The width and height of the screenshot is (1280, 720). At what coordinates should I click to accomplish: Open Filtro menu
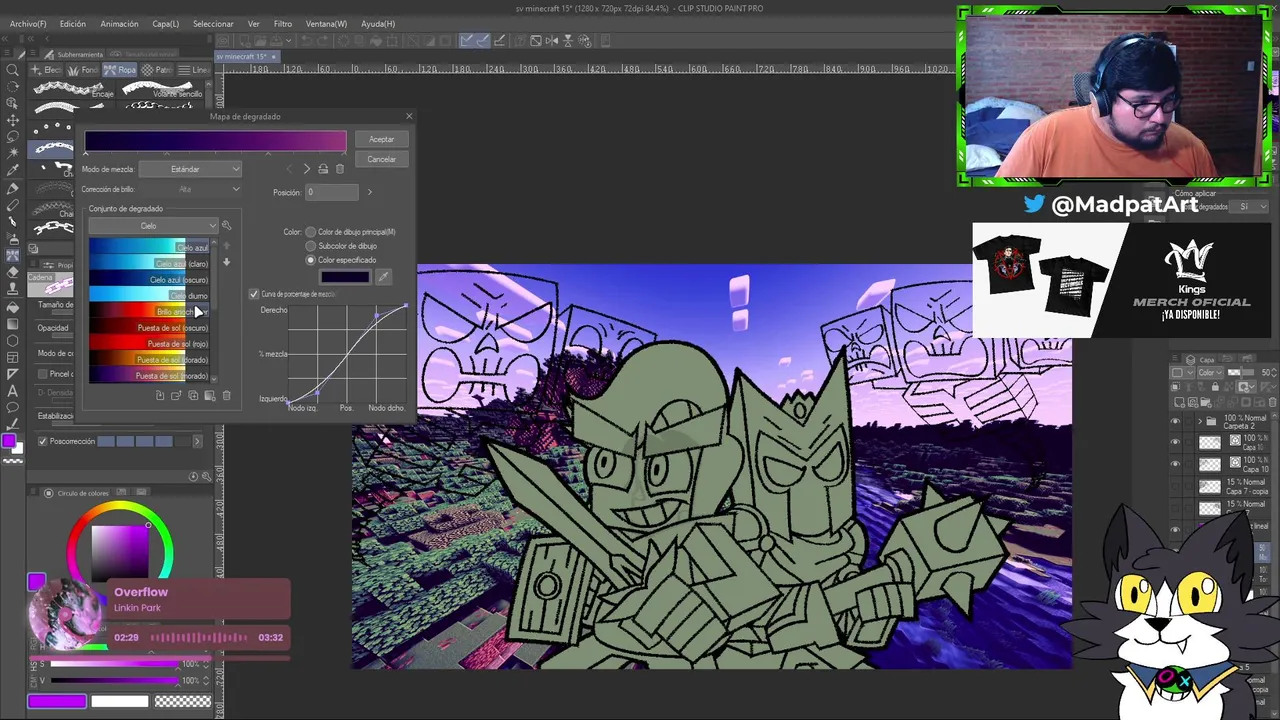point(283,24)
